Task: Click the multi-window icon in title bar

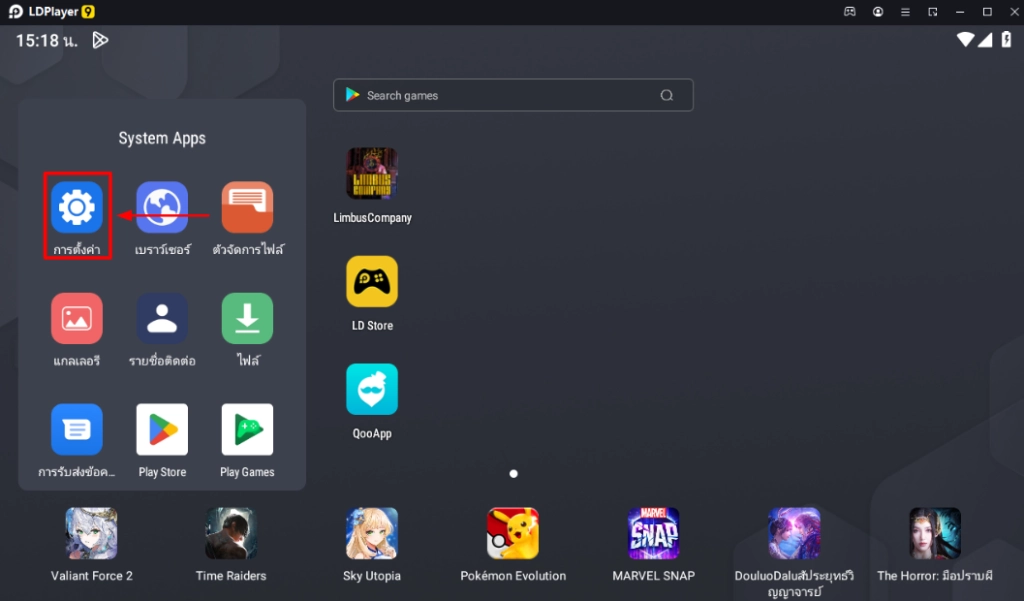Action: pos(933,12)
